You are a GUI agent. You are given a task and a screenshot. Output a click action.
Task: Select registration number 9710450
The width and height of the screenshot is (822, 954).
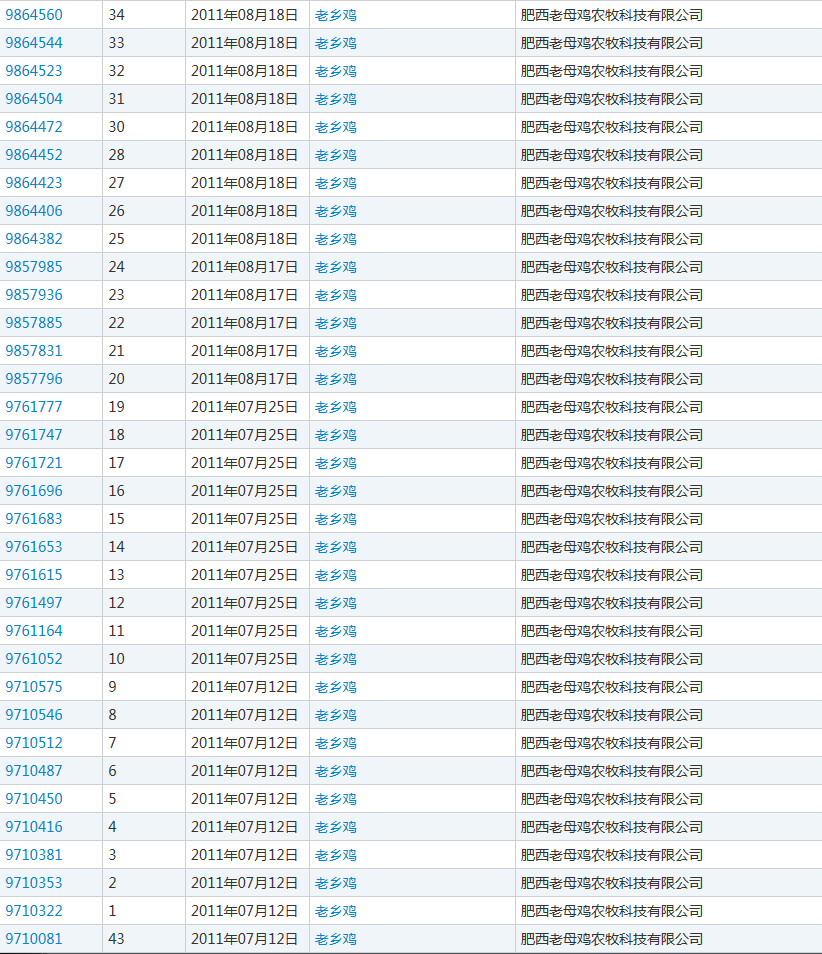click(34, 799)
